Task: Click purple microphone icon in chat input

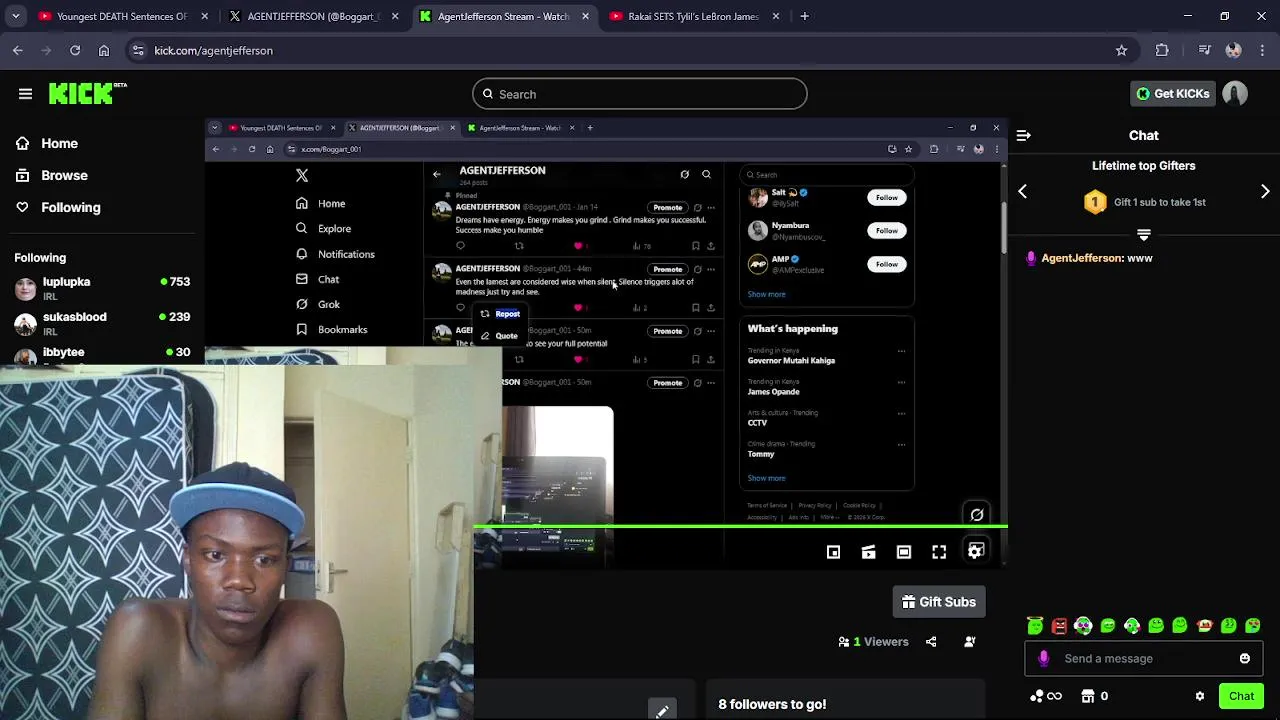Action: pos(1044,659)
